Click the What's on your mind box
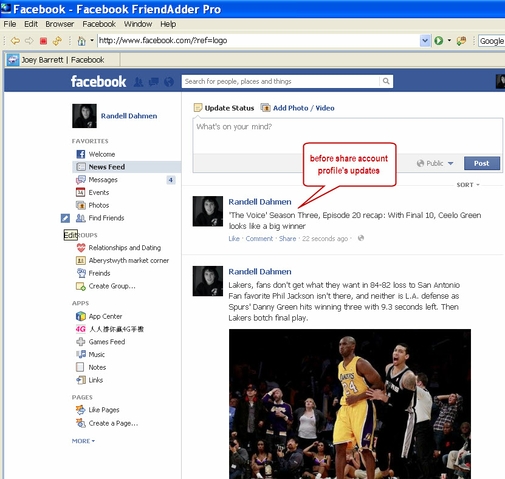505x479 pixels. point(348,136)
